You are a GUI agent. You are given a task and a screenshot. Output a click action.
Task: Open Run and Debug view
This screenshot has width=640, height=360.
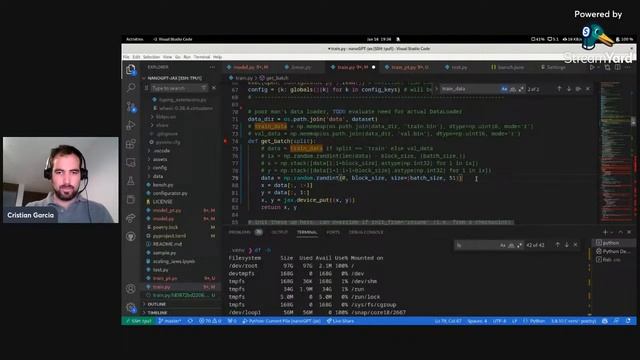[131, 125]
